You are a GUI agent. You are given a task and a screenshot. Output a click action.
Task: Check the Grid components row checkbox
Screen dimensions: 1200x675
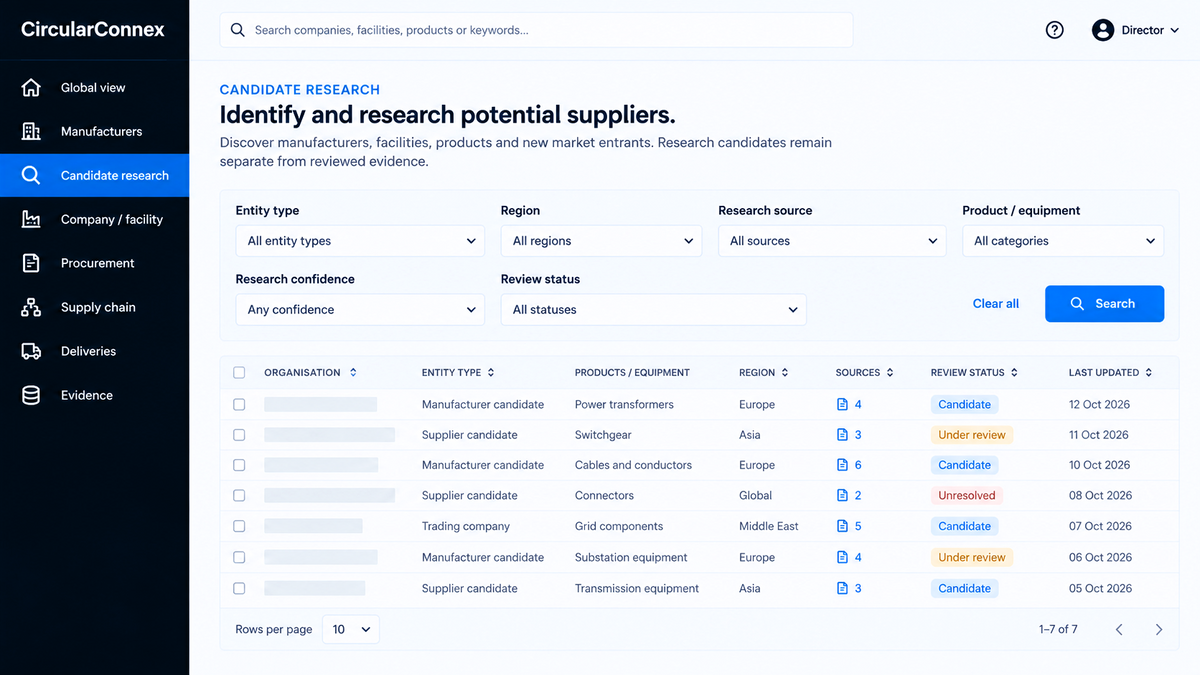tap(239, 526)
